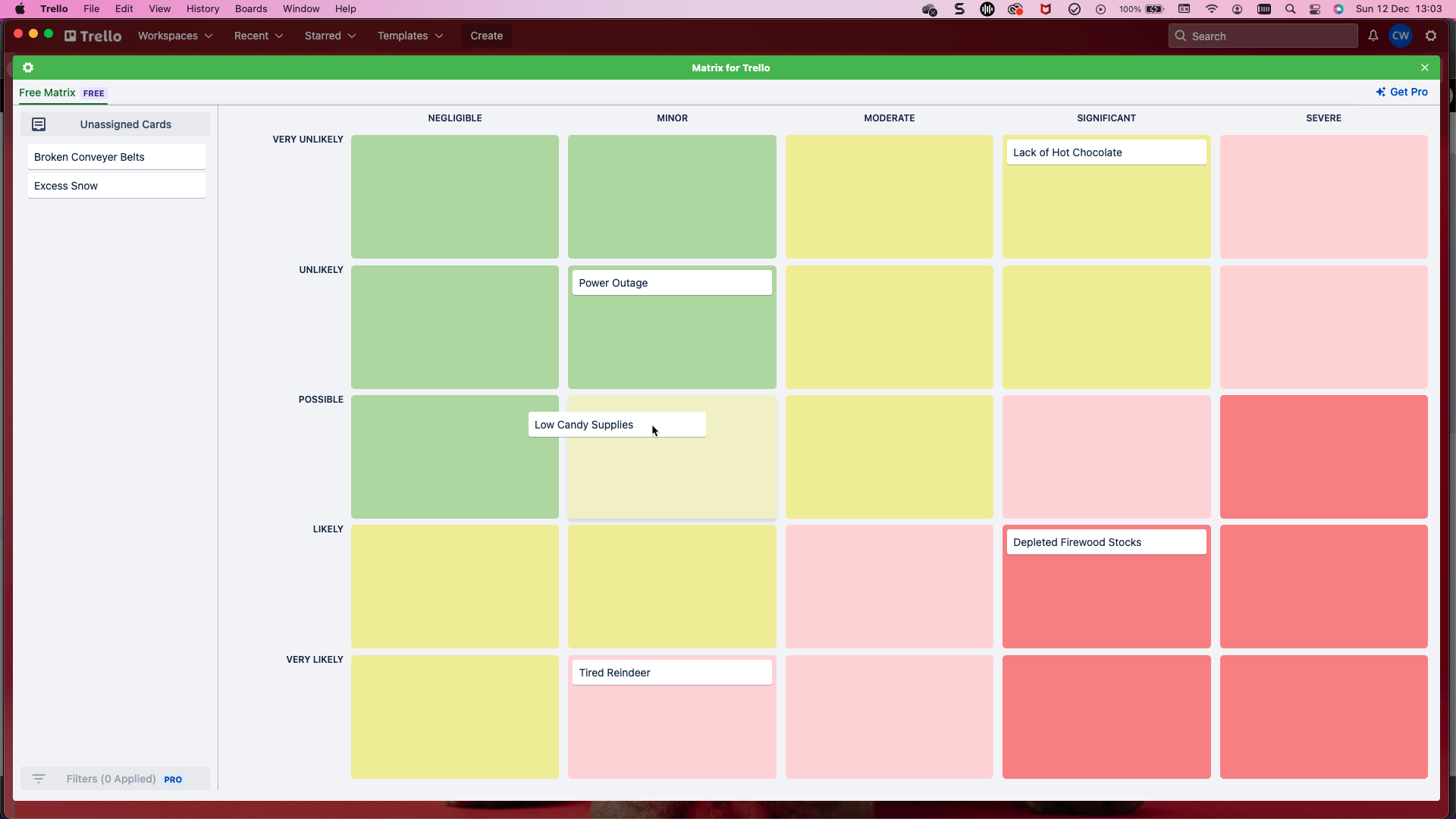
Task: Open macOS Spotlight search icon
Action: pos(1290,9)
